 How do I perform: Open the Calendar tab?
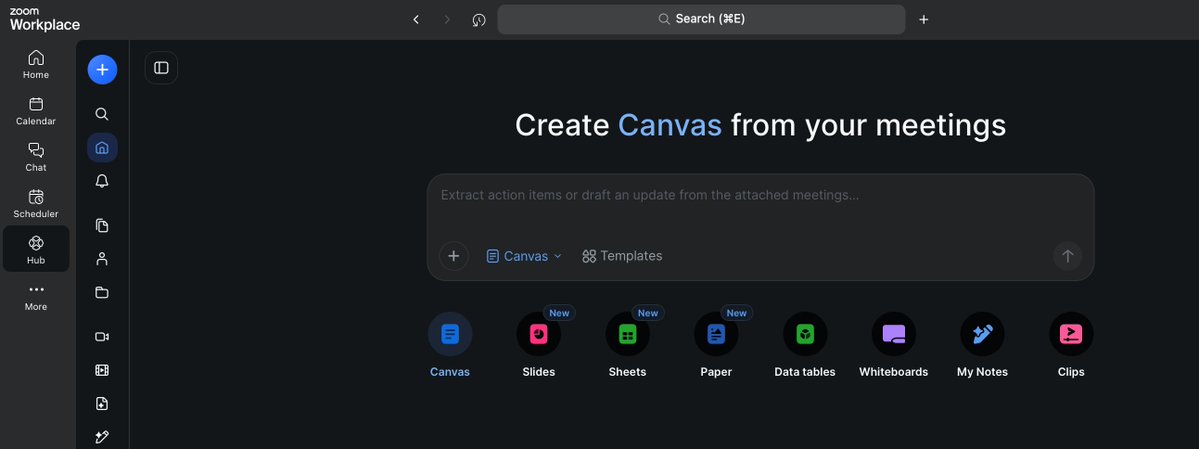coord(36,111)
